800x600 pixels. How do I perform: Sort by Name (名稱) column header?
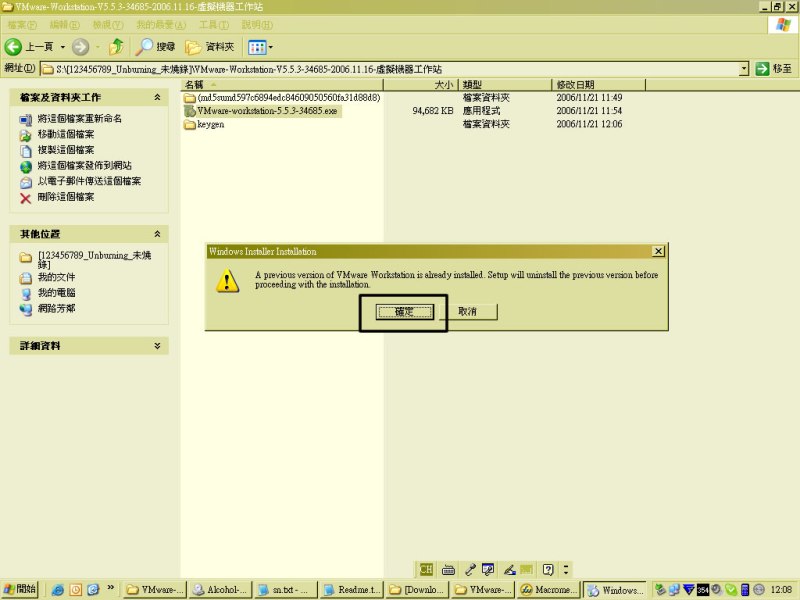coord(282,85)
